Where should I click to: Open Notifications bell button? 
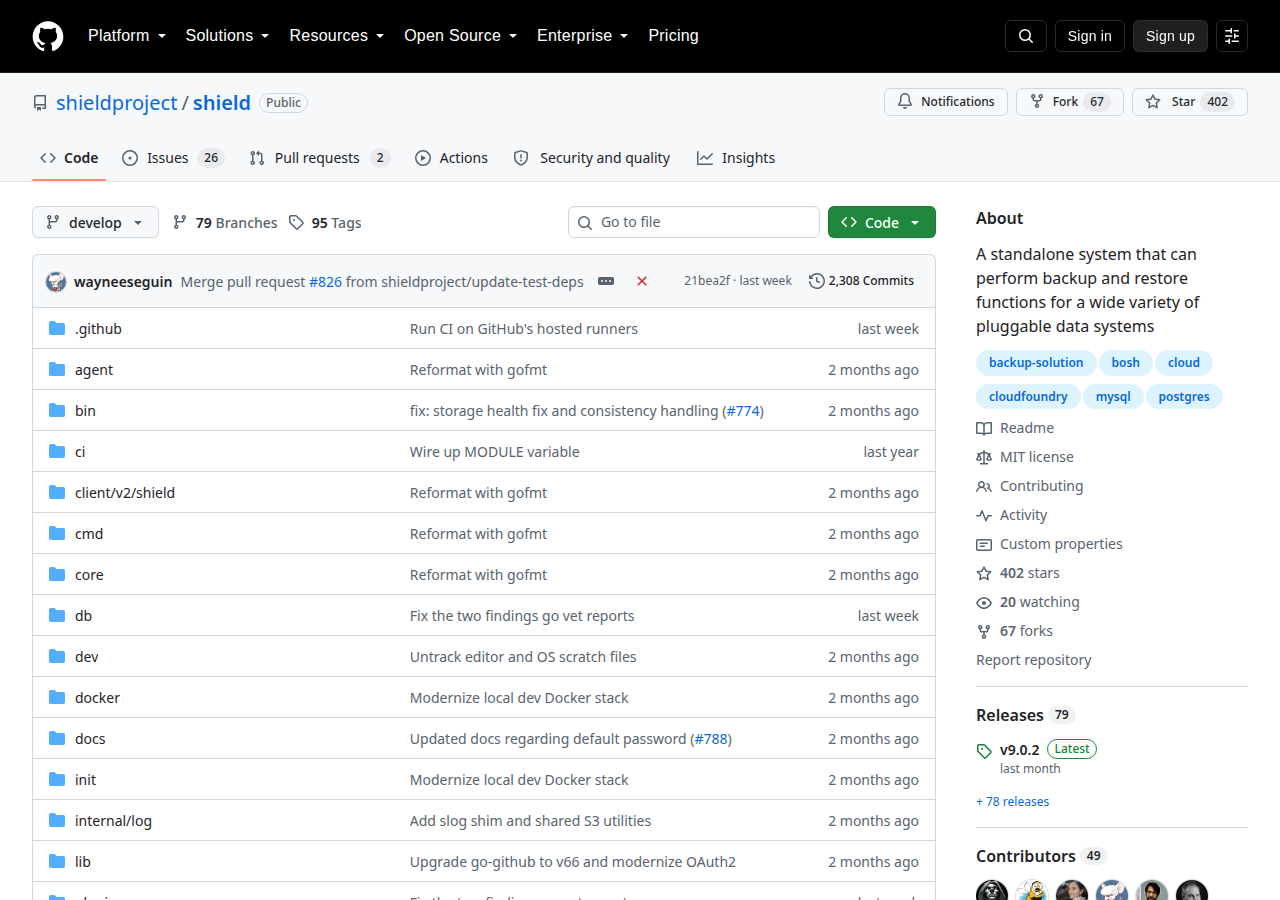coord(946,102)
